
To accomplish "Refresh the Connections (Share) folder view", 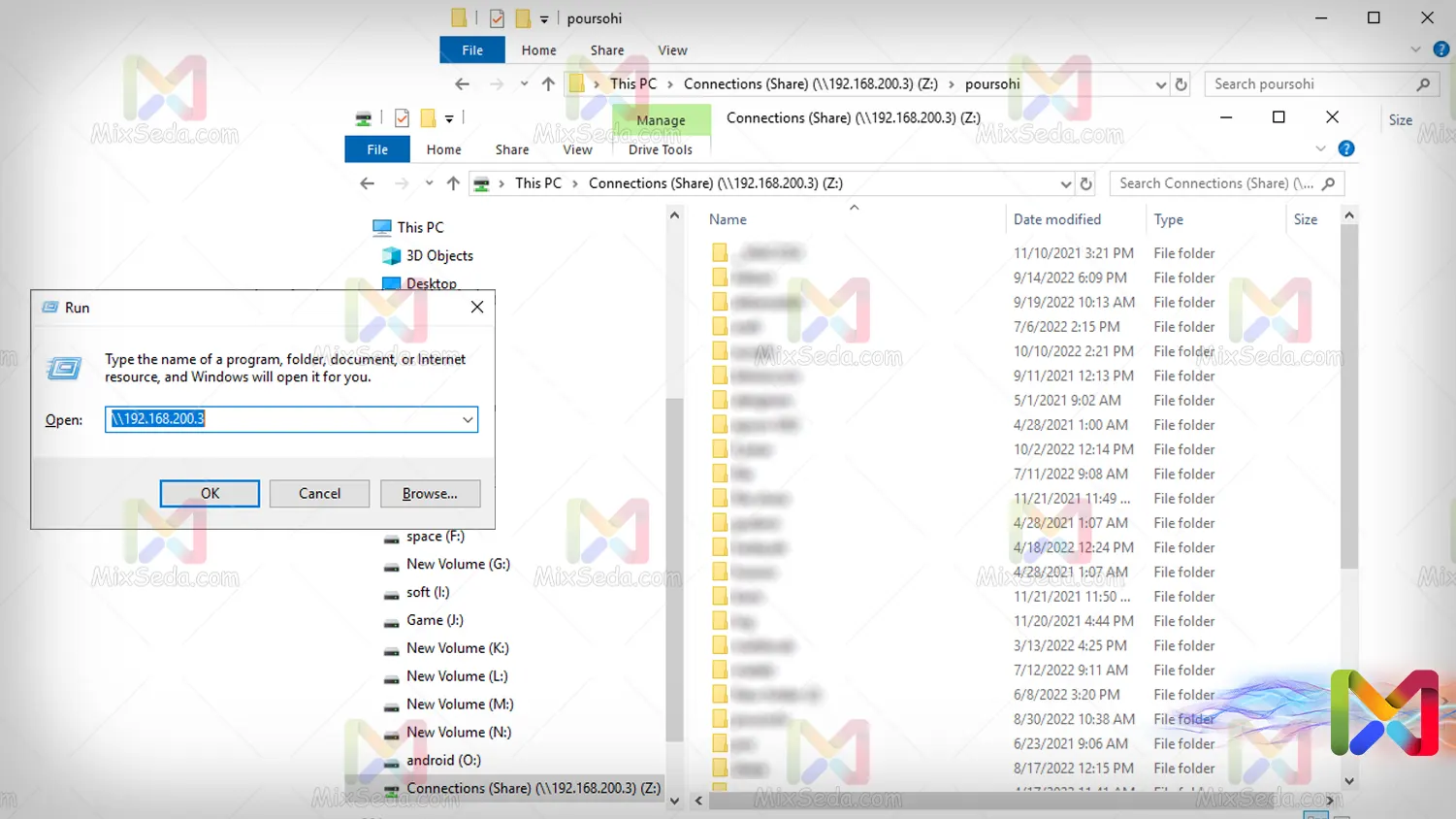I will 1086,183.
